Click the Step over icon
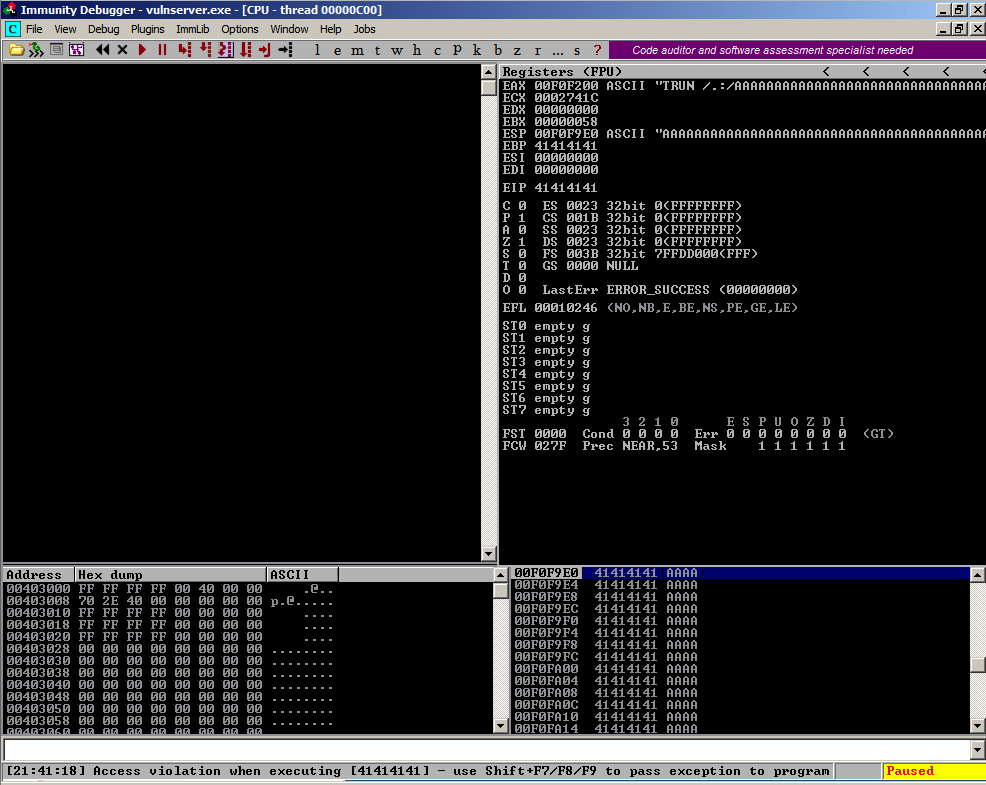 point(205,50)
